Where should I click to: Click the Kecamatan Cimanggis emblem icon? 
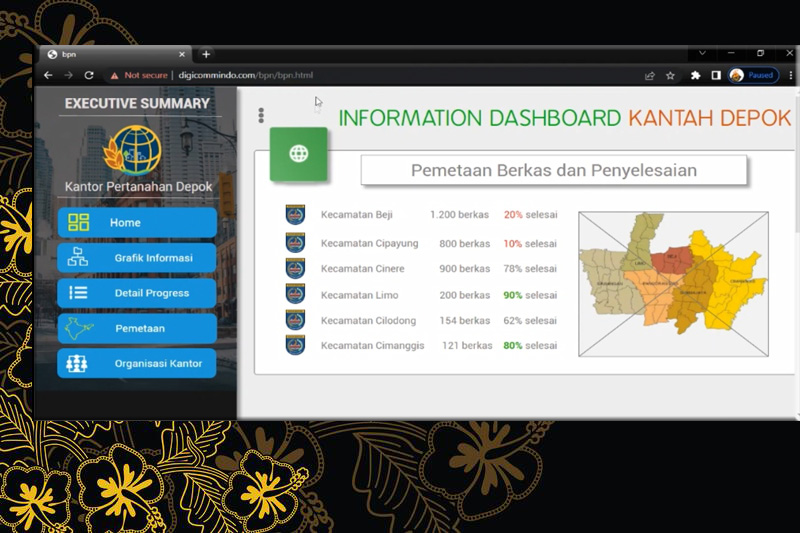click(x=295, y=345)
